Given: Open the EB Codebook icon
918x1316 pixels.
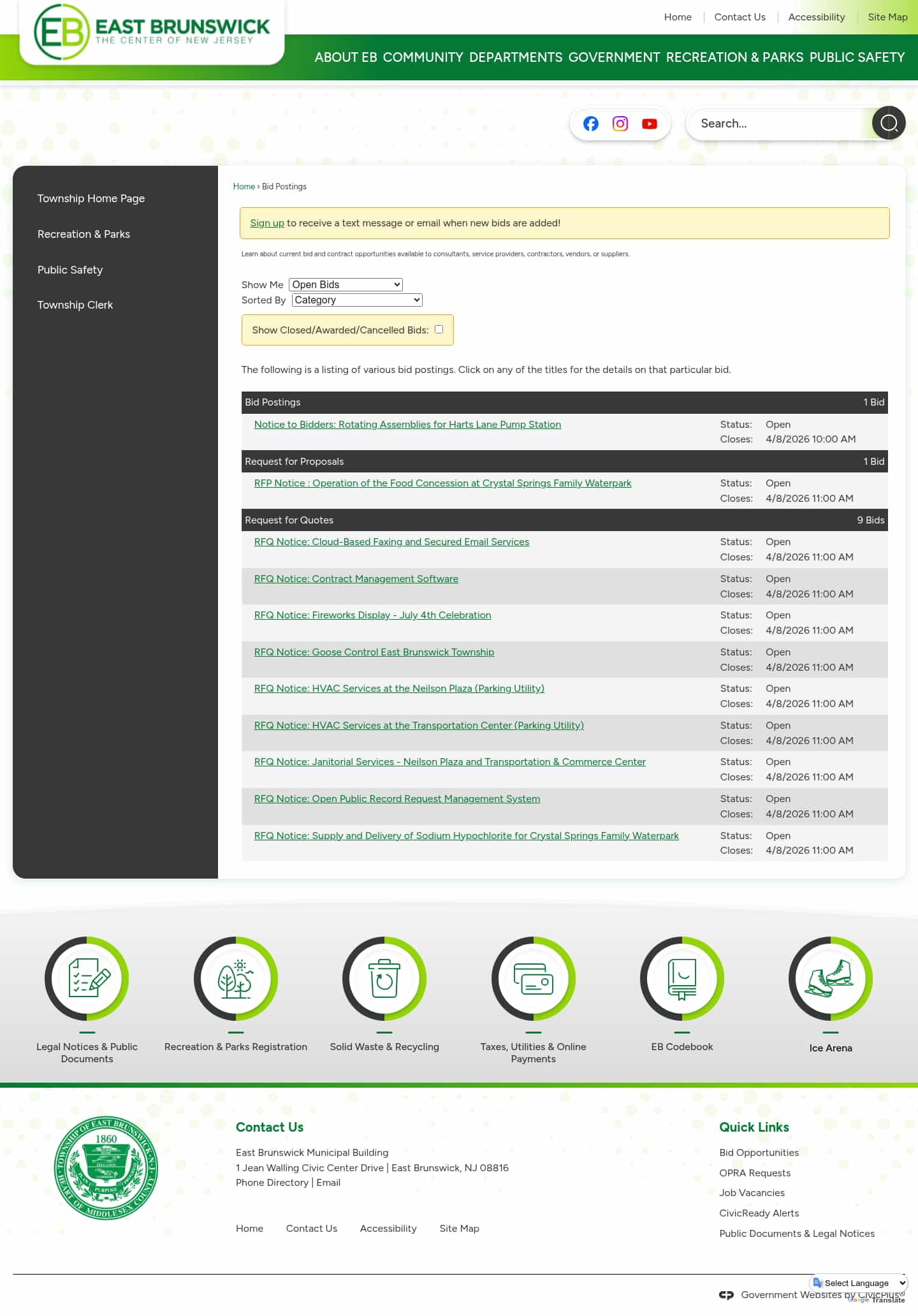Looking at the screenshot, I should click(682, 979).
